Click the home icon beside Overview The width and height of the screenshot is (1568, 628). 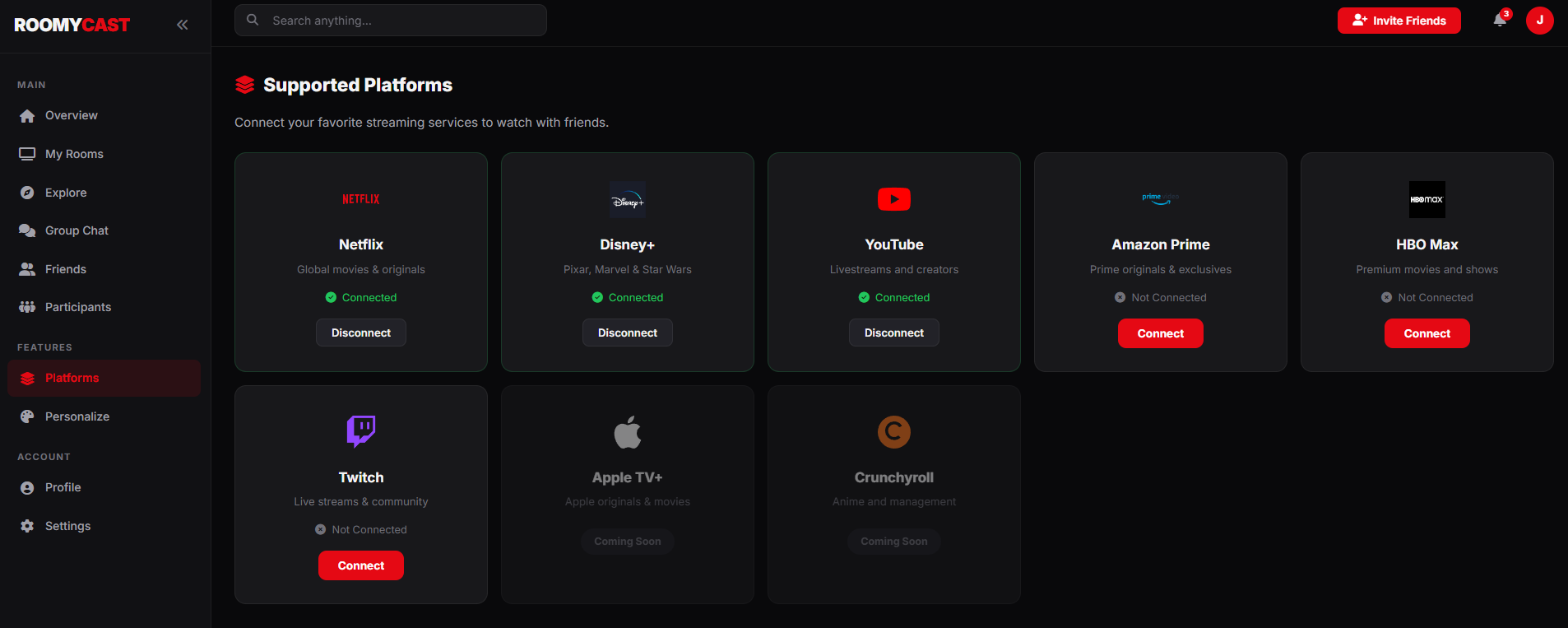[27, 115]
